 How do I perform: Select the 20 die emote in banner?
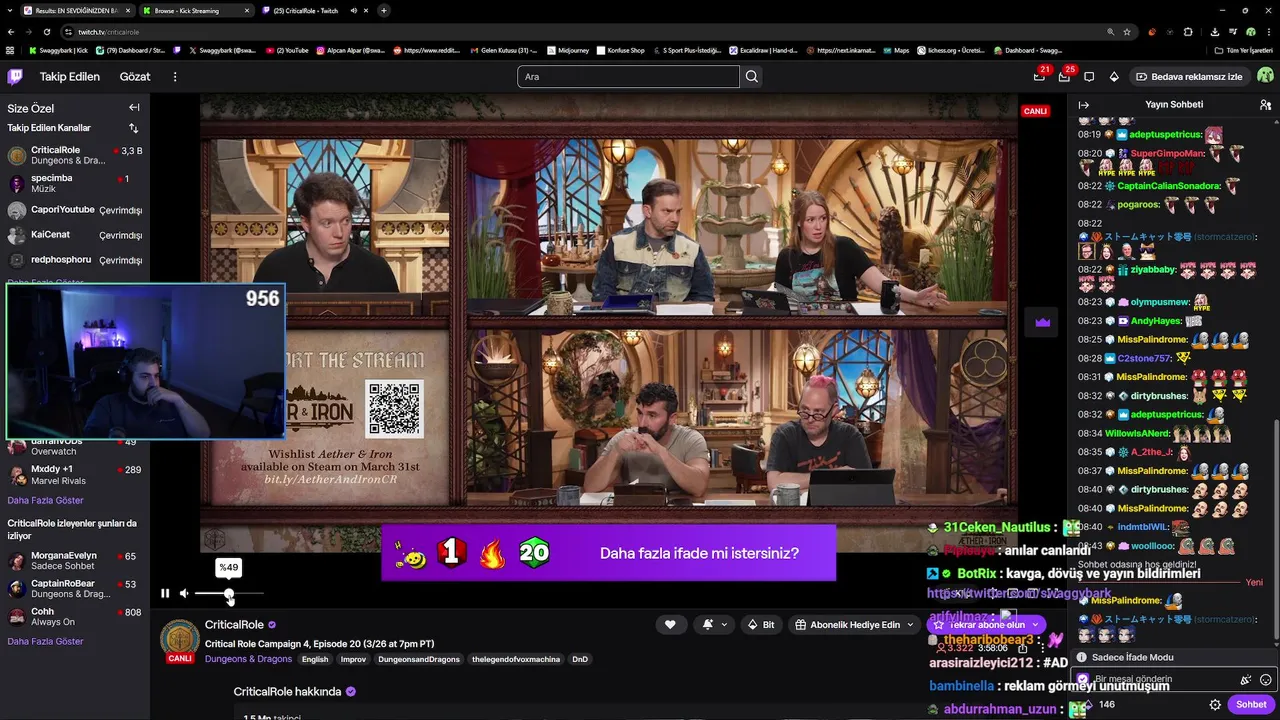(x=534, y=552)
